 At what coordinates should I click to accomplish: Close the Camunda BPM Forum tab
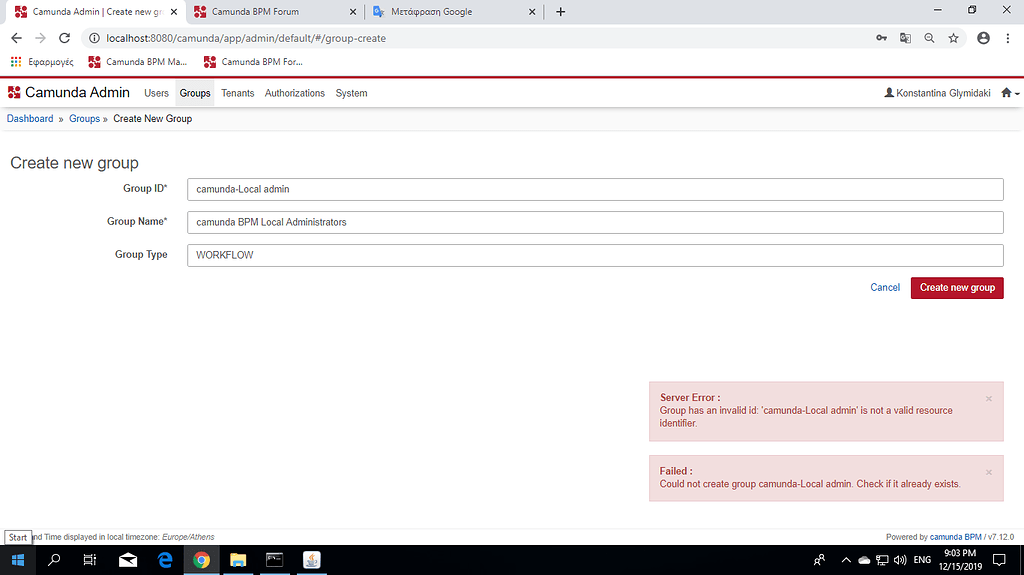click(353, 12)
